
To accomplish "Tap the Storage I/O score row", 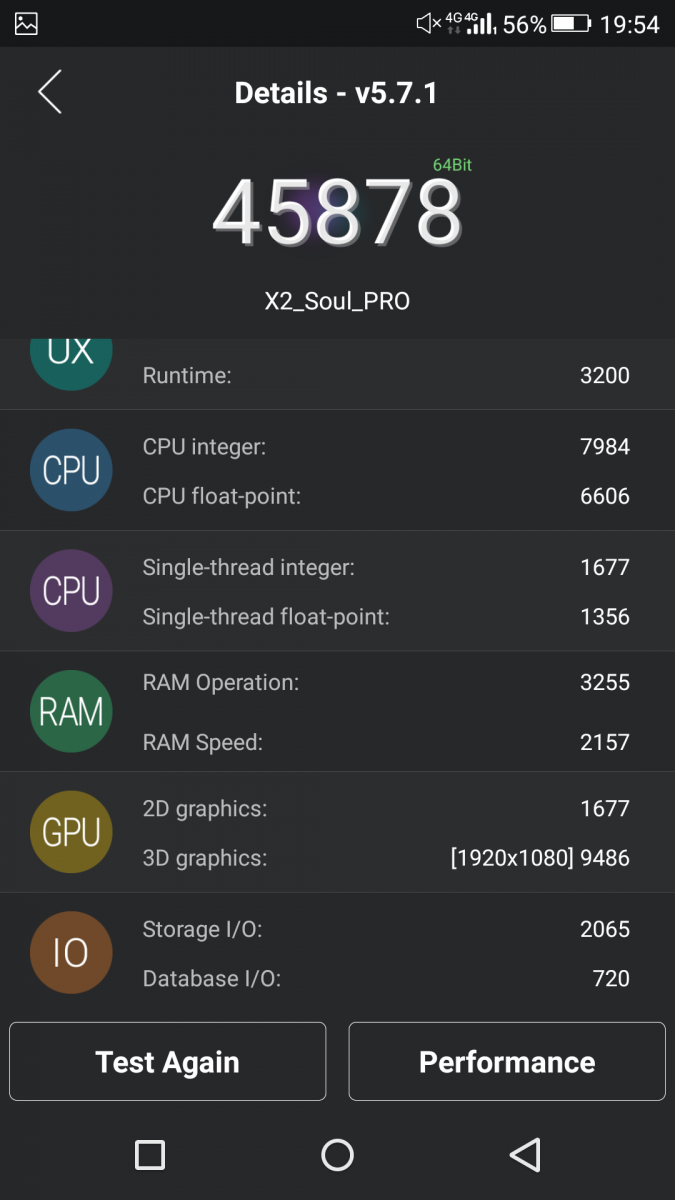I will [386, 929].
